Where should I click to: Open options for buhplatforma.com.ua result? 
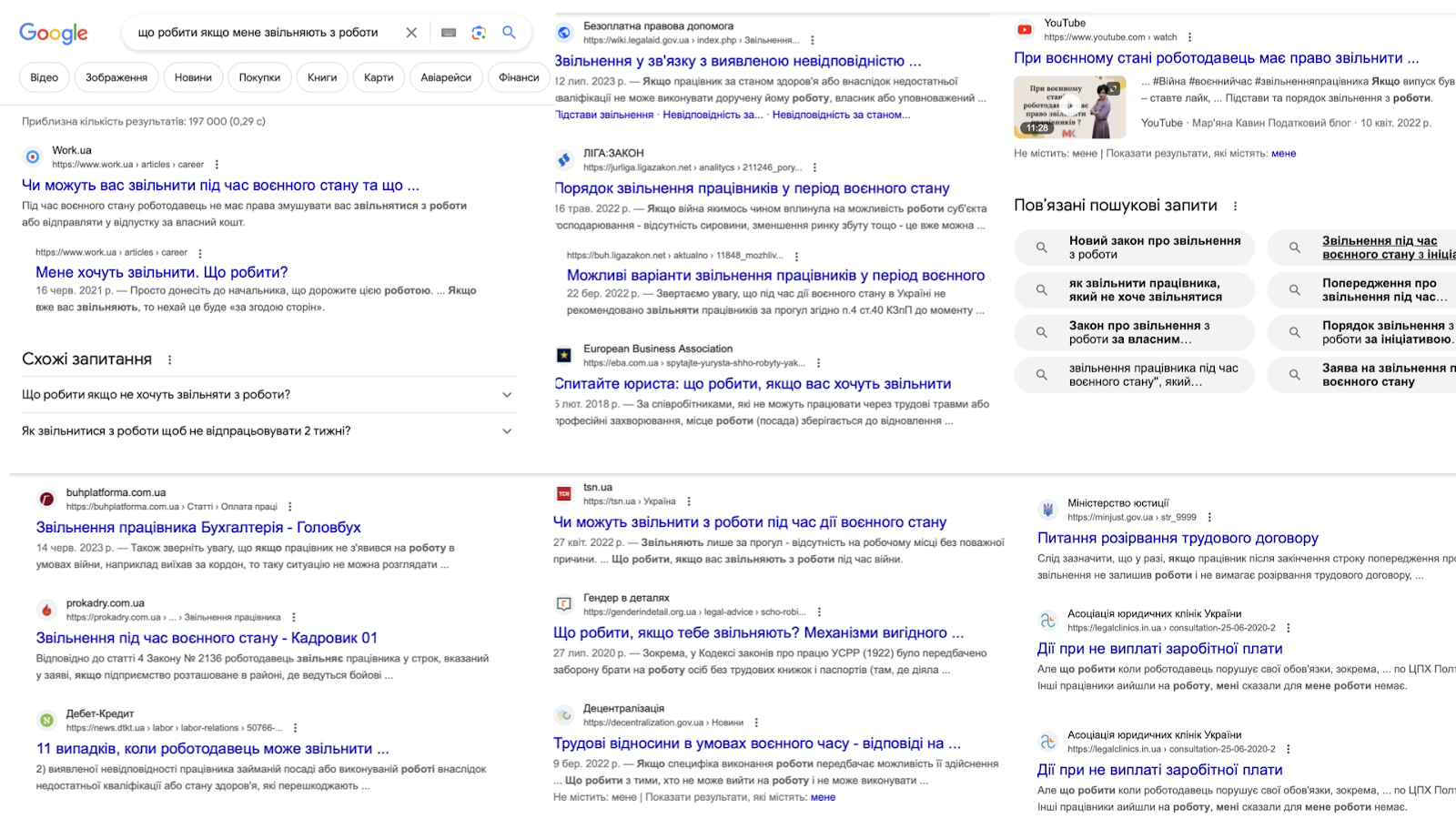(x=290, y=507)
